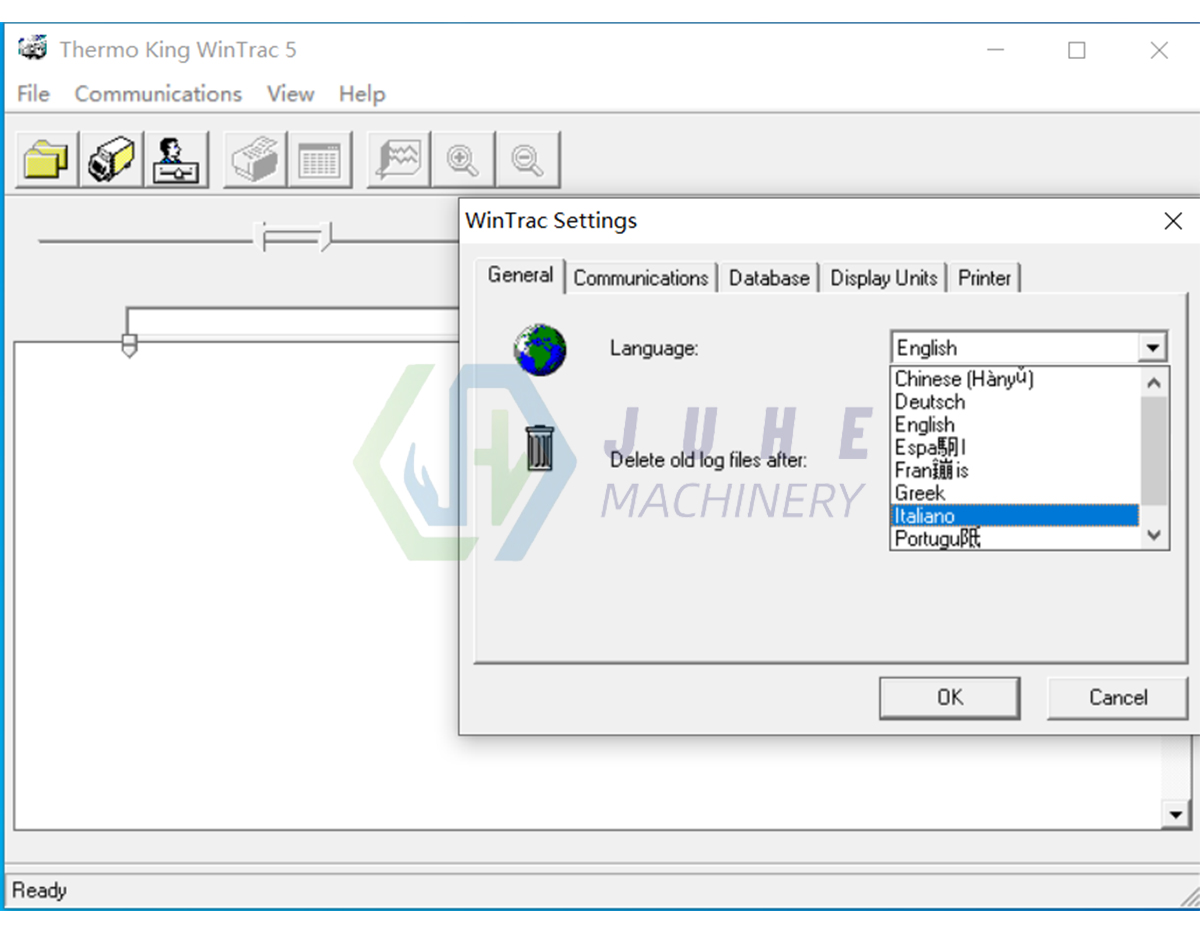Screen dimensions: 1200x932
Task: Open the Database settings tab
Action: (x=769, y=278)
